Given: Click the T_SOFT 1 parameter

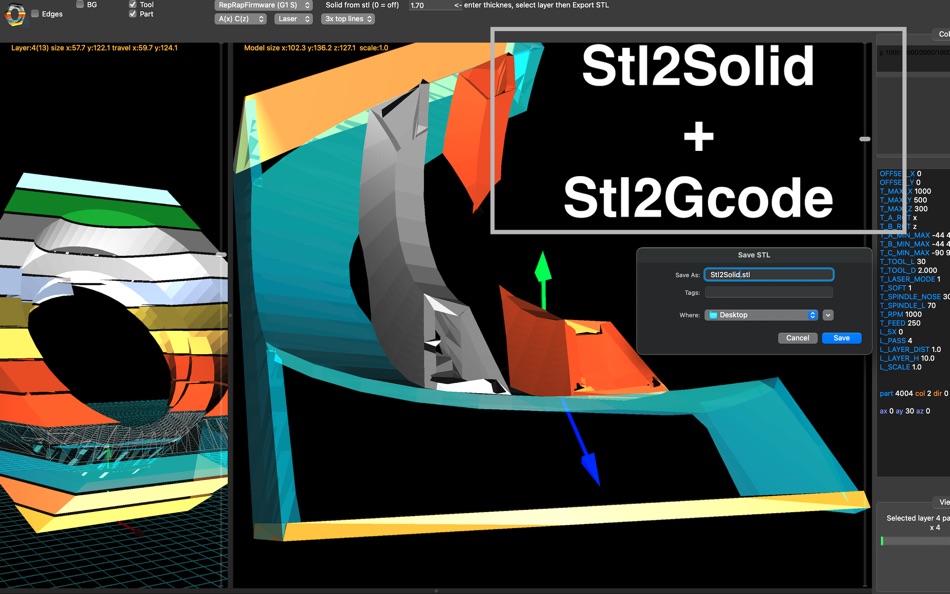Looking at the screenshot, I should (895, 288).
